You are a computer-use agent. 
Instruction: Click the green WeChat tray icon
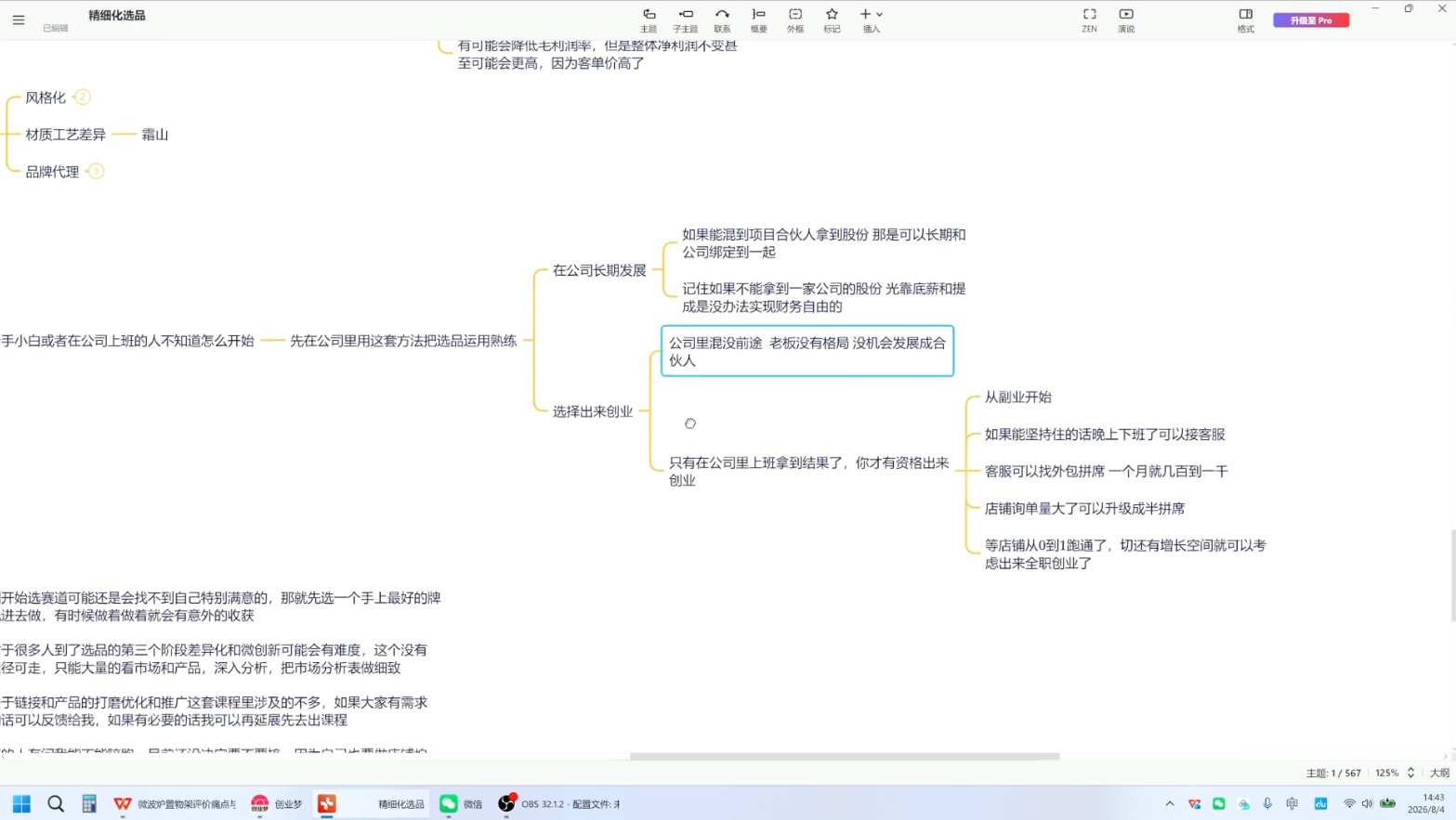[1219, 803]
